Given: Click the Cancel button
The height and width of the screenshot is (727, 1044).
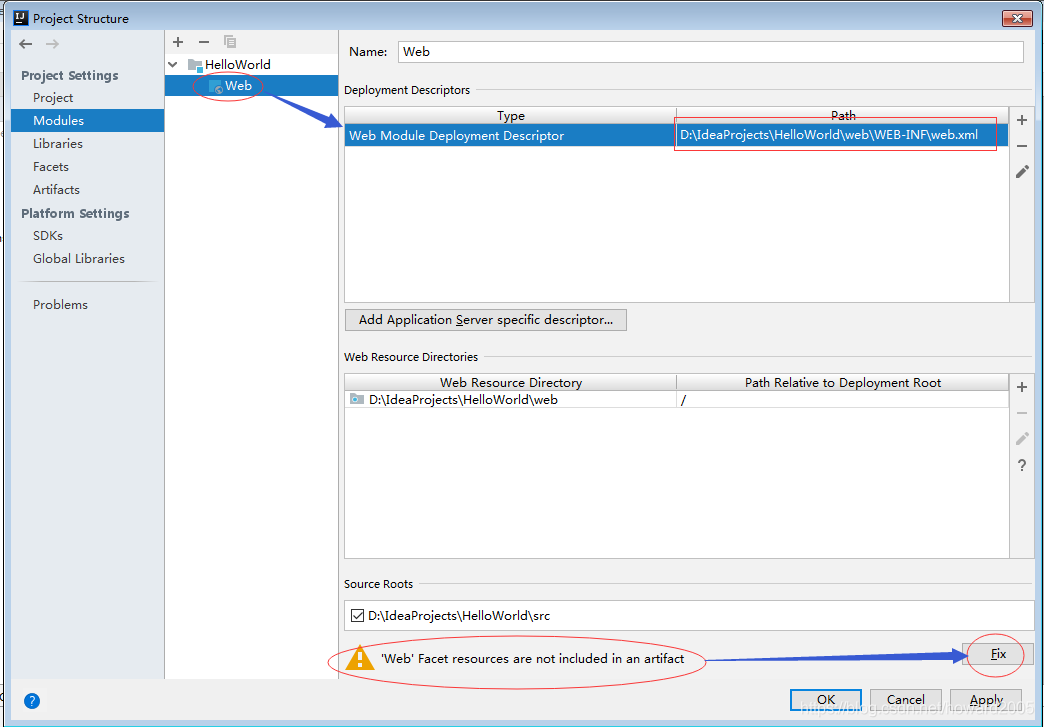Looking at the screenshot, I should (906, 700).
